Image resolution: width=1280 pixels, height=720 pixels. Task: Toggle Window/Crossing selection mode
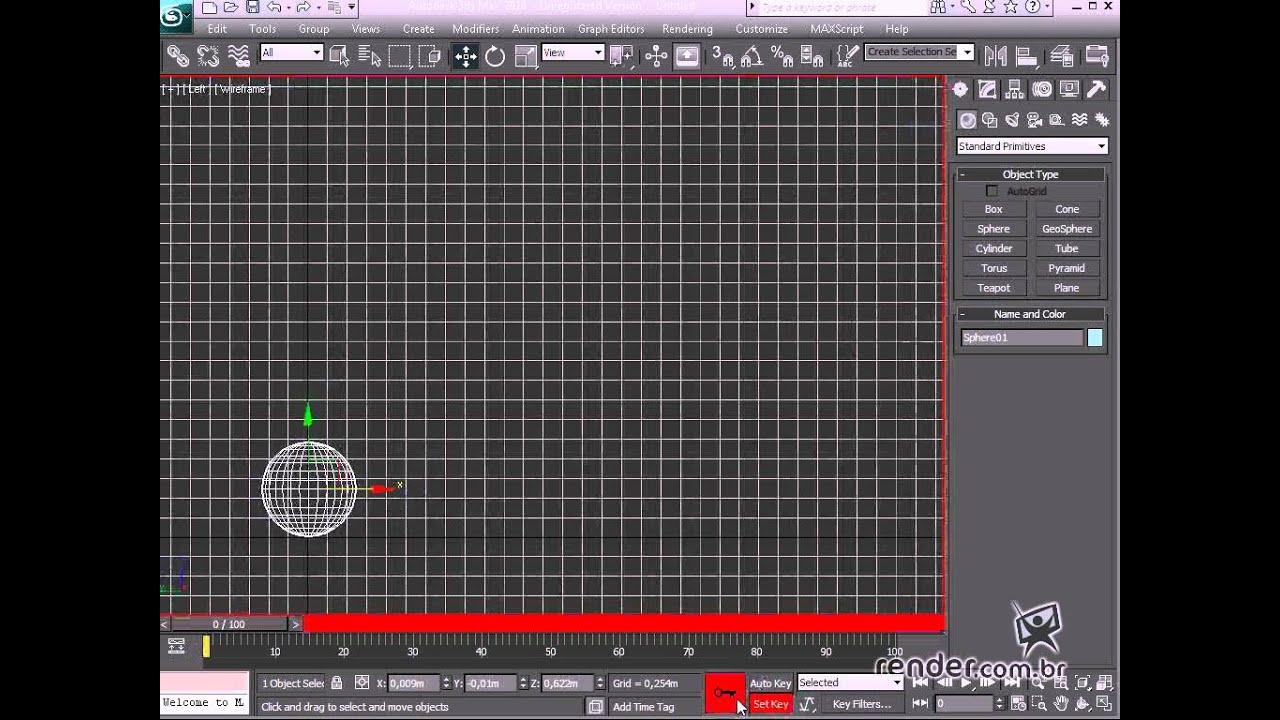tap(429, 56)
